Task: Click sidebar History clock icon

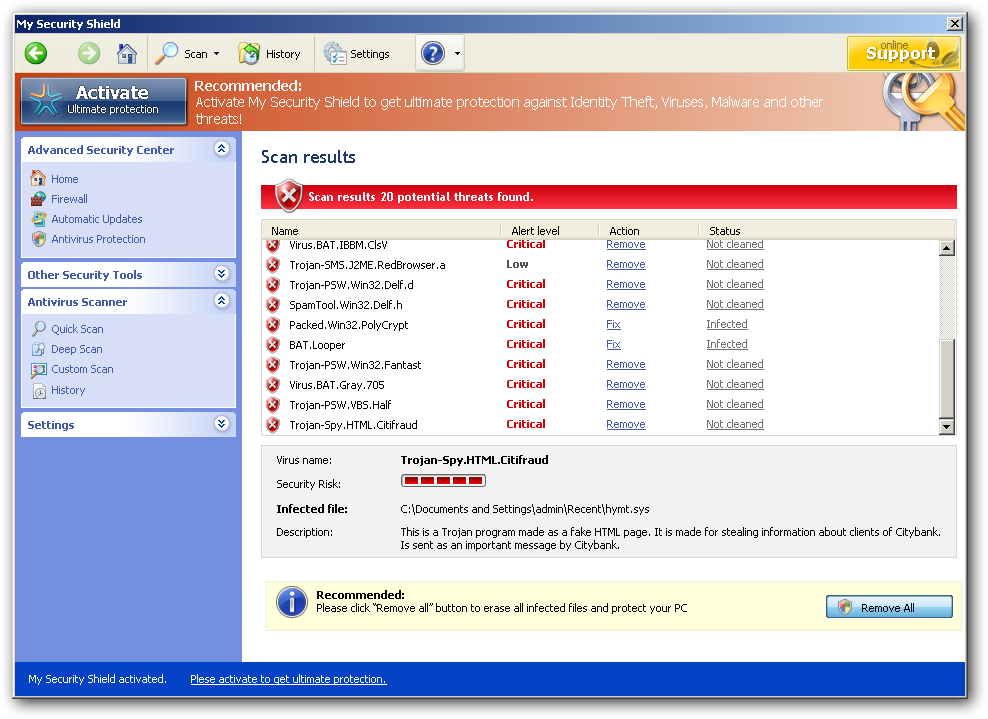Action: (39, 391)
